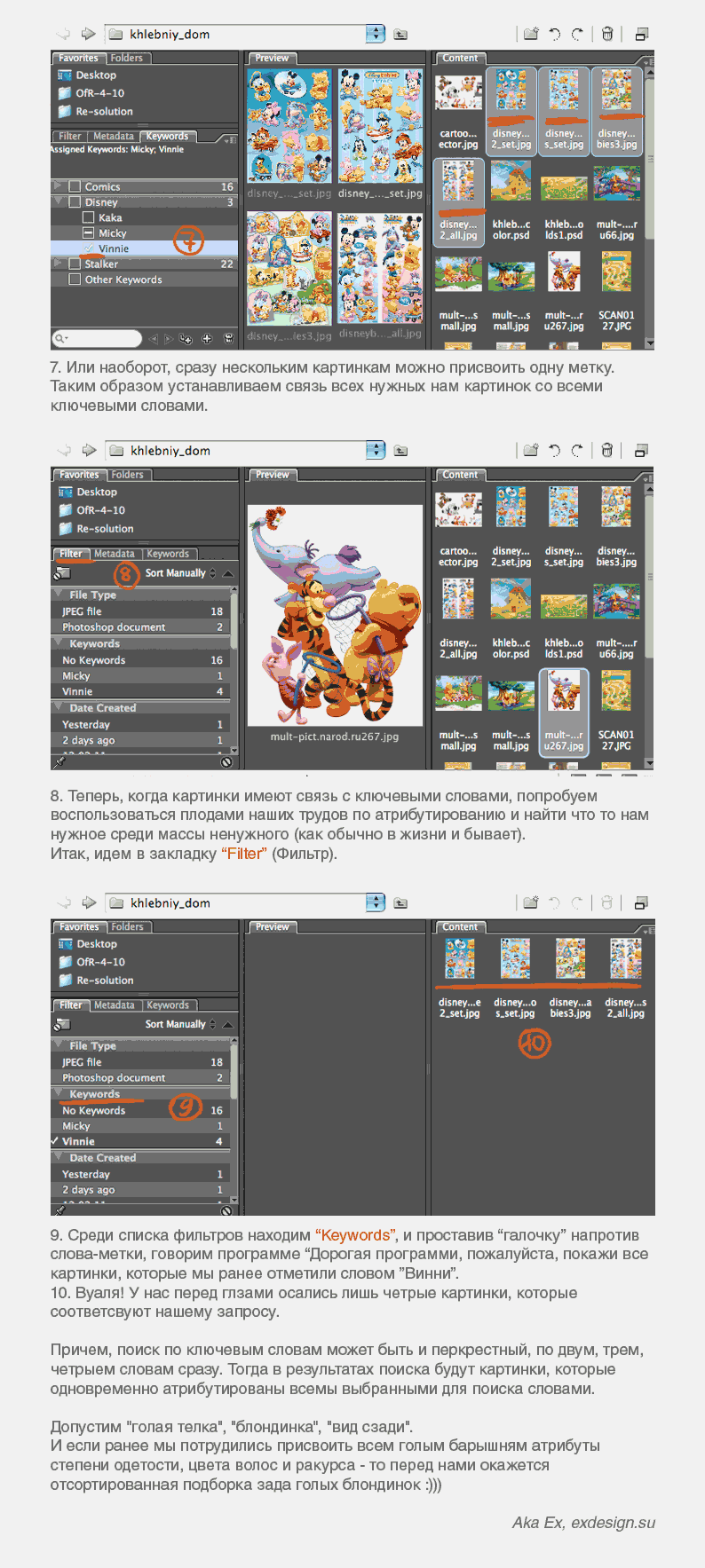
Task: Switch to Keywords tab in middle window
Action: click(168, 554)
